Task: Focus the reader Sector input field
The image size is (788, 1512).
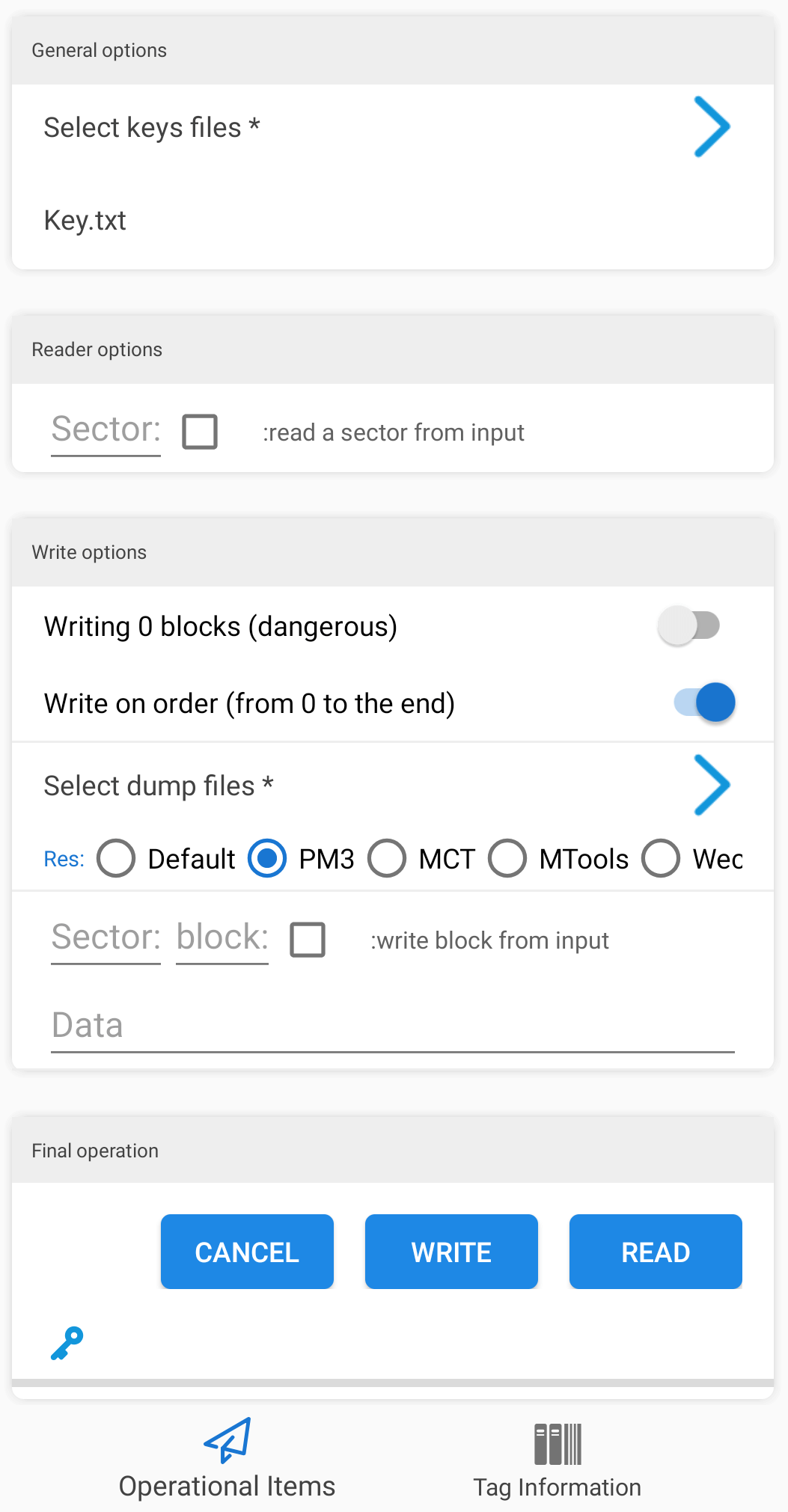Action: 106,431
